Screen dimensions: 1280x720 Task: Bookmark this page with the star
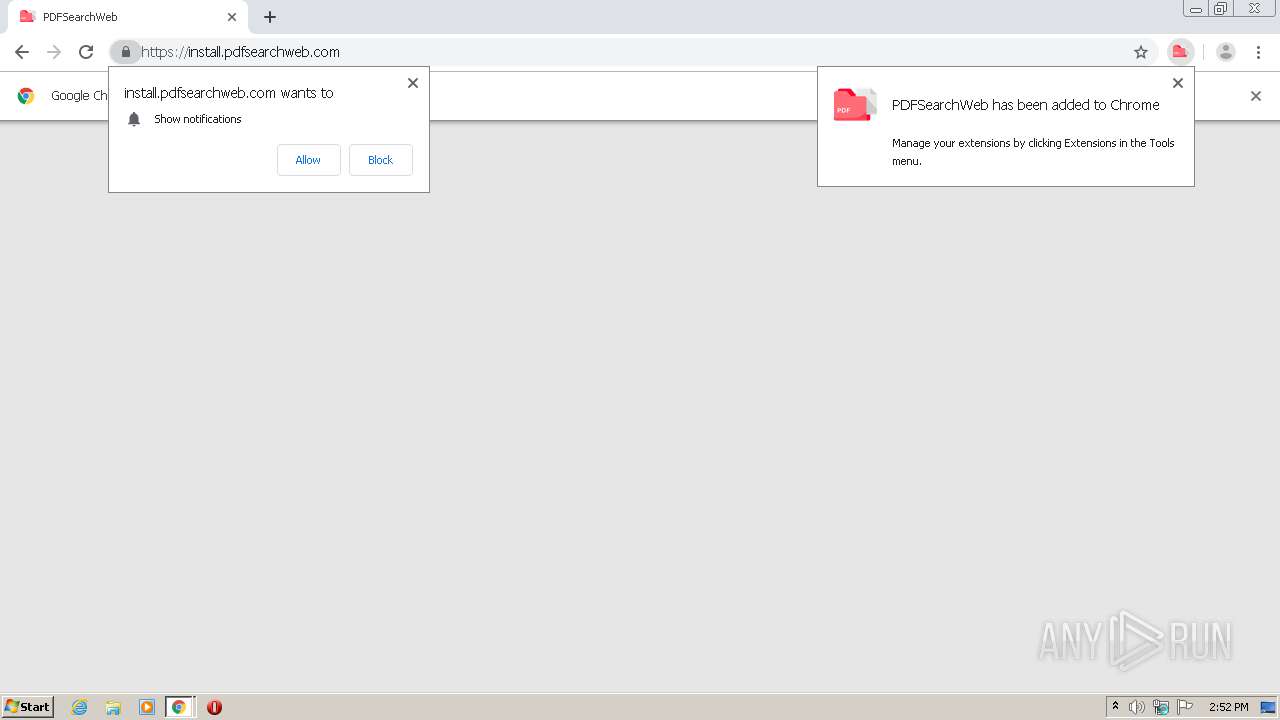(x=1141, y=52)
